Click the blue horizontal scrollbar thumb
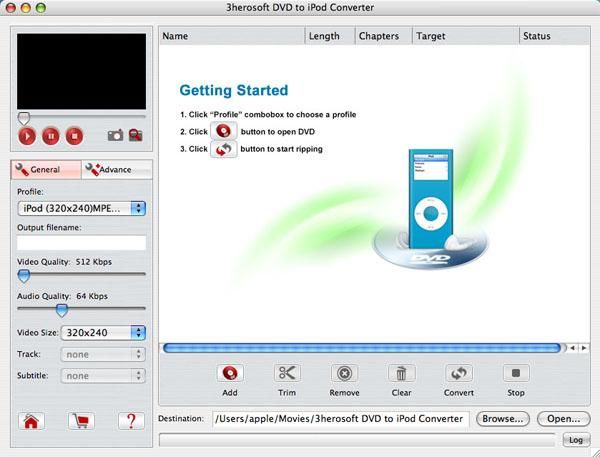Image resolution: width=600 pixels, height=457 pixels. click(362, 348)
